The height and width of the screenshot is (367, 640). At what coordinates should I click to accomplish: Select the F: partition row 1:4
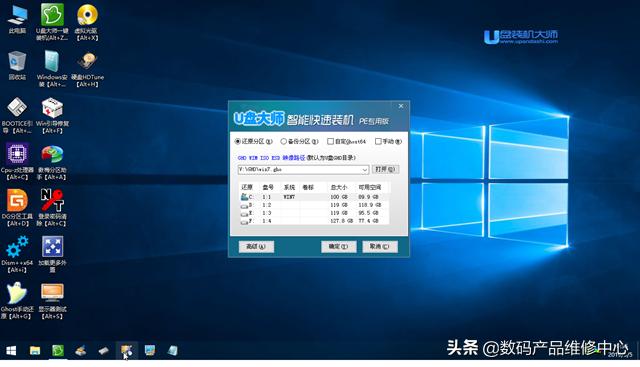pos(313,221)
